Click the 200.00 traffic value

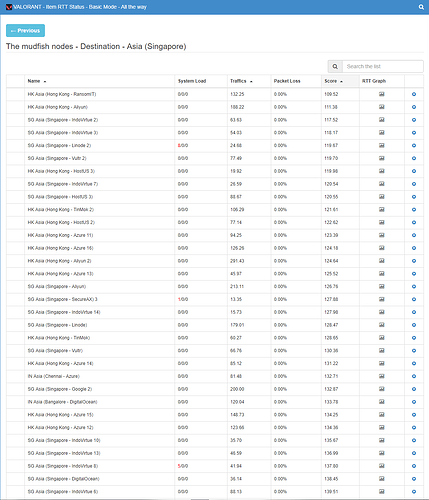point(237,389)
